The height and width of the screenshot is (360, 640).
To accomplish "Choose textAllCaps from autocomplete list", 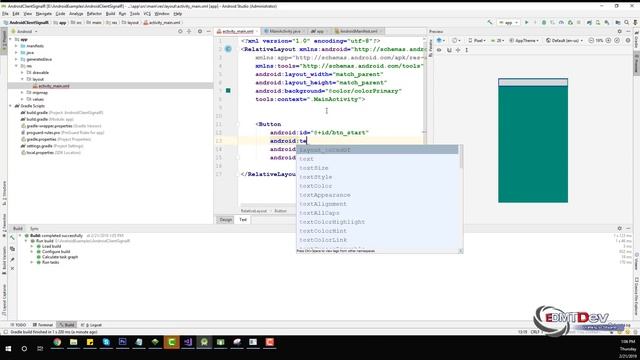I will tap(319, 213).
